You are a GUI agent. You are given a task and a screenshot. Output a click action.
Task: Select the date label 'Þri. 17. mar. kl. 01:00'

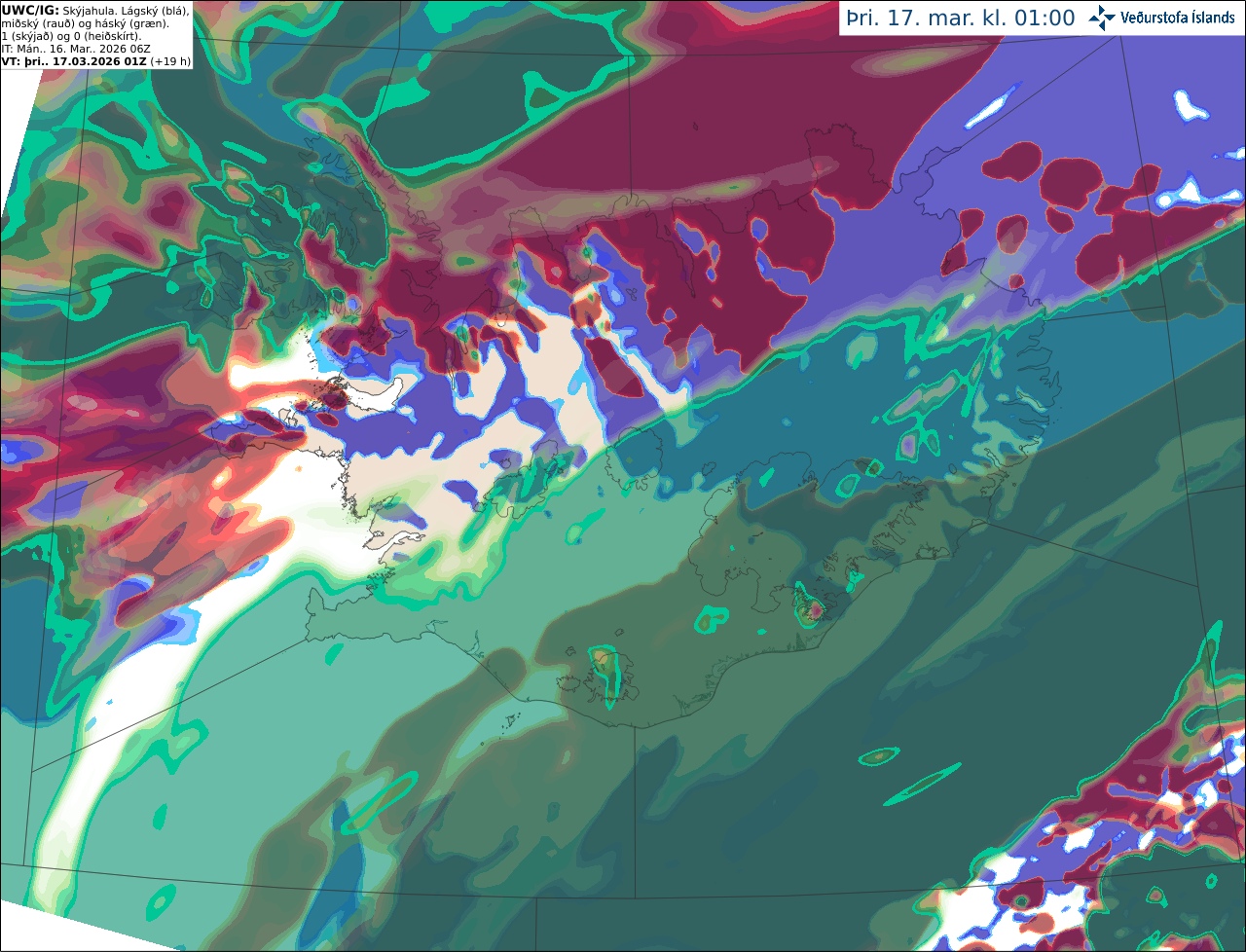[961, 18]
